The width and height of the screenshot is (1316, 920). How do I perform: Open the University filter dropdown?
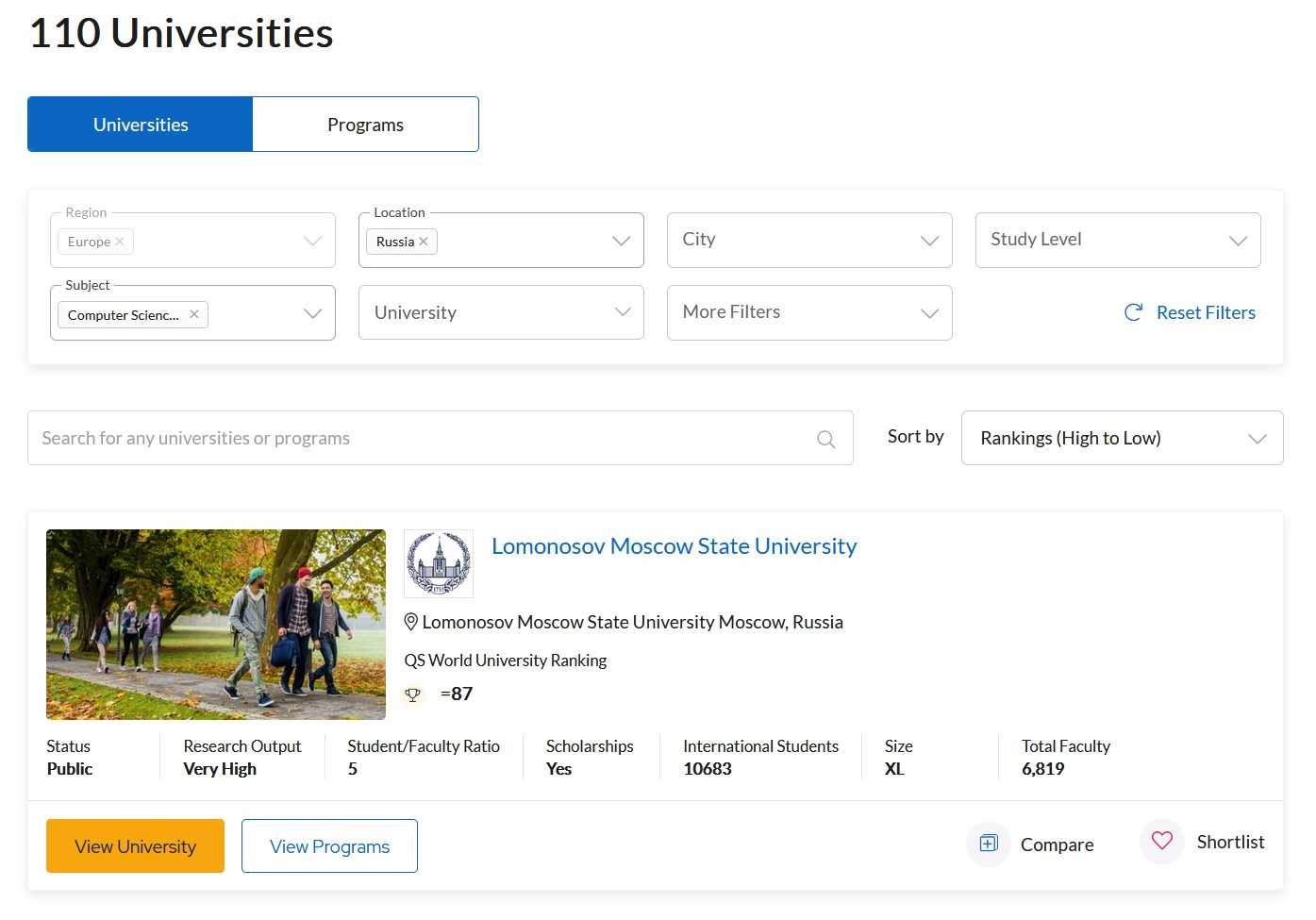[500, 312]
